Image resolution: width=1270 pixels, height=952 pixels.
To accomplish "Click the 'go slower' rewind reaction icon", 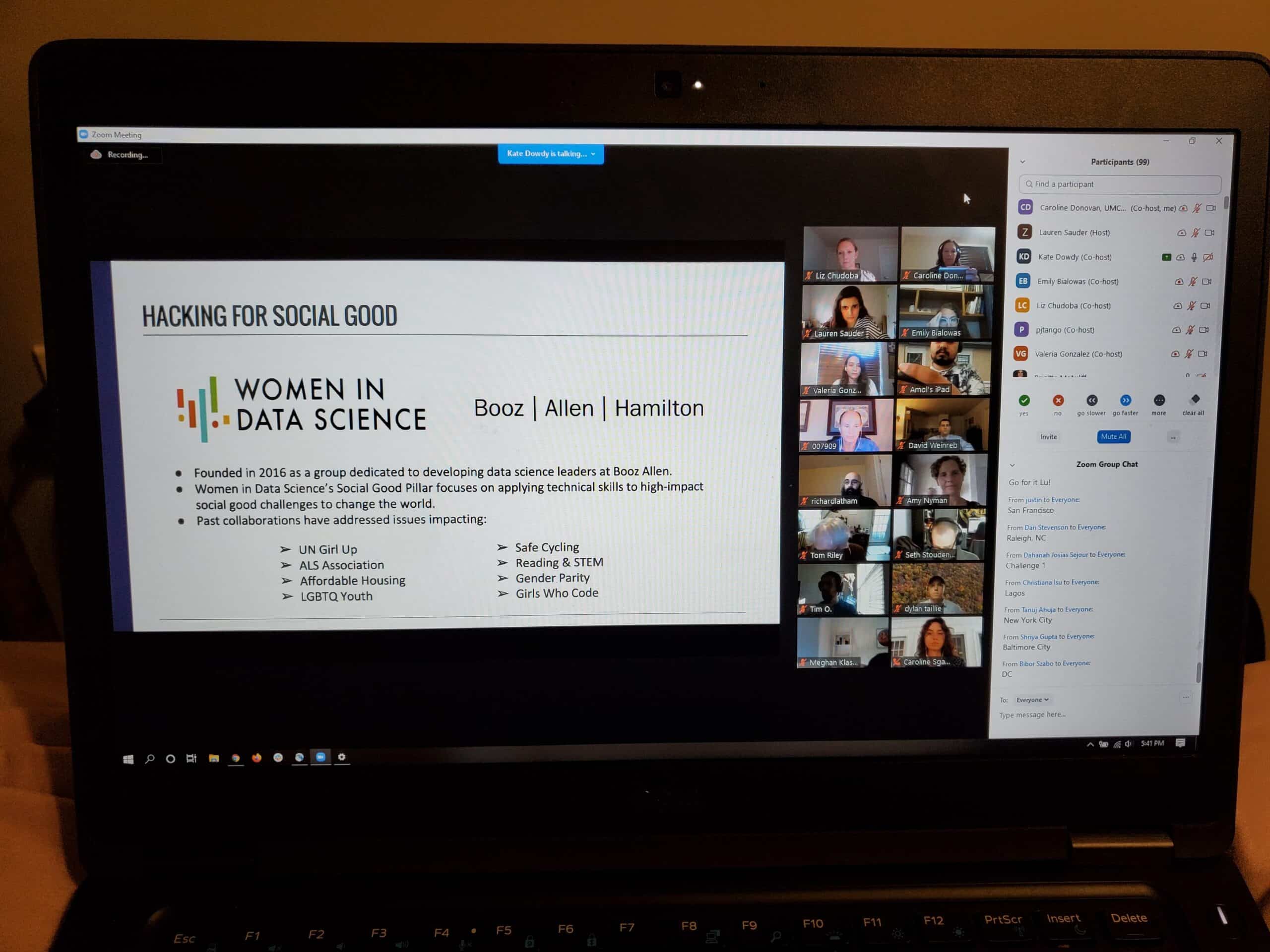I will pos(1092,400).
